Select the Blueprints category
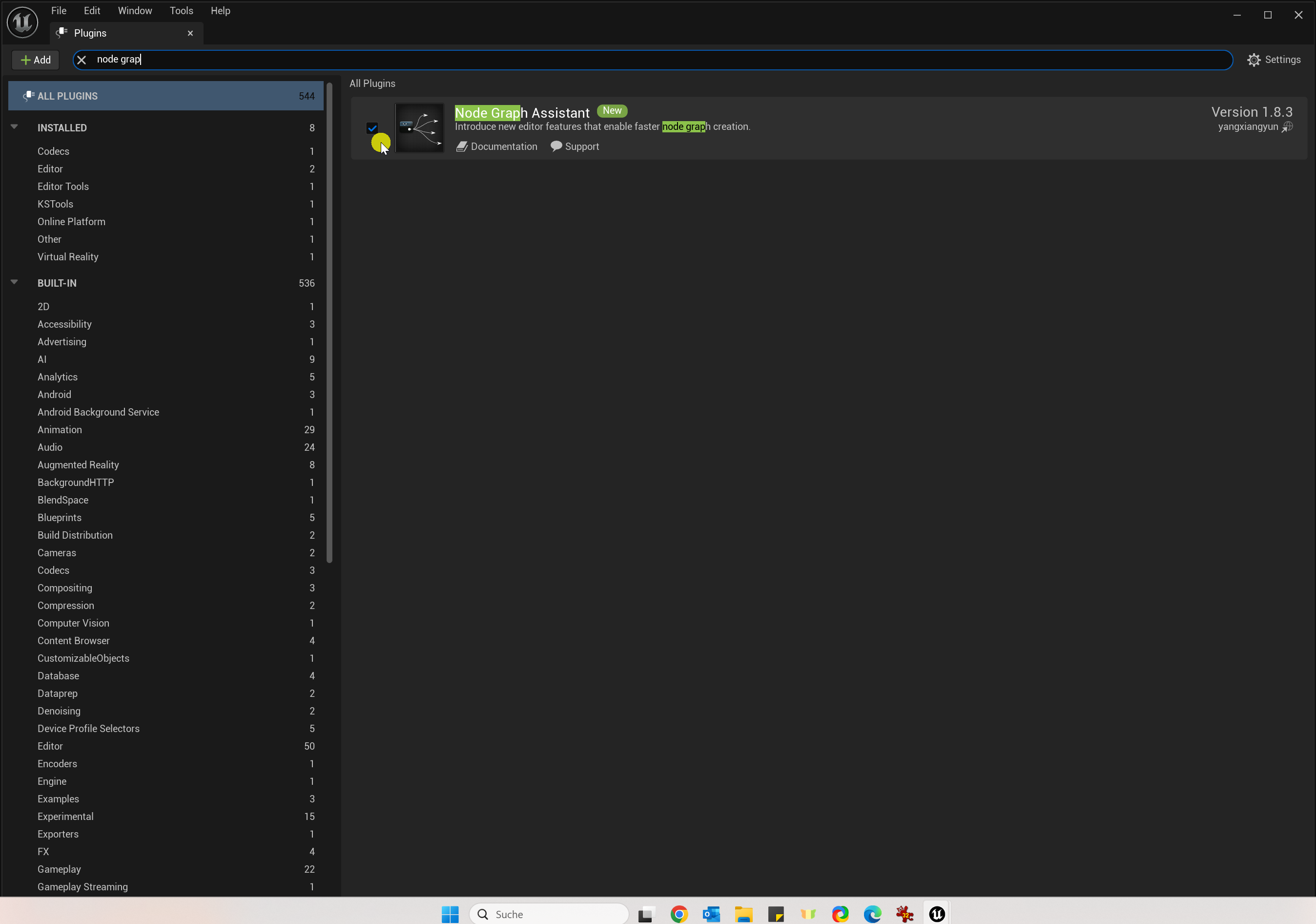 (60, 517)
